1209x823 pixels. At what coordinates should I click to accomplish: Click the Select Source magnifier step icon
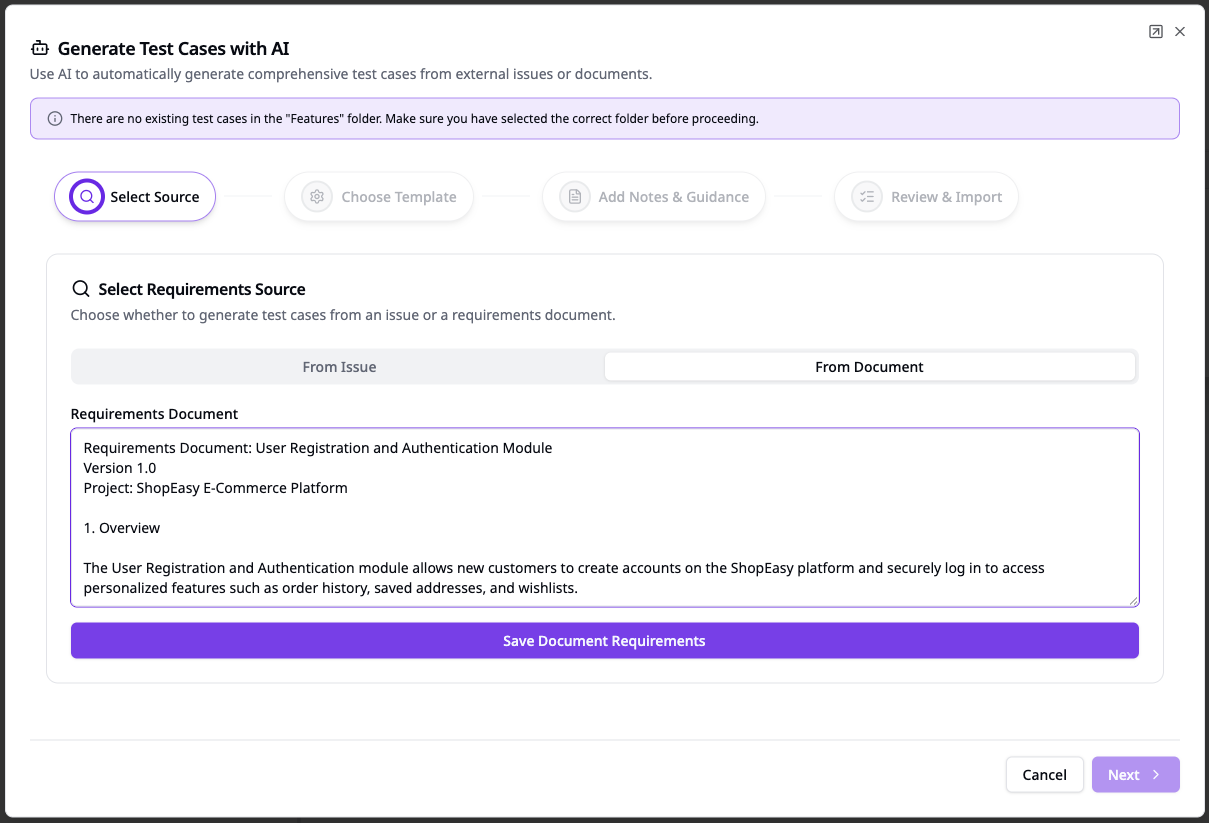tap(85, 196)
